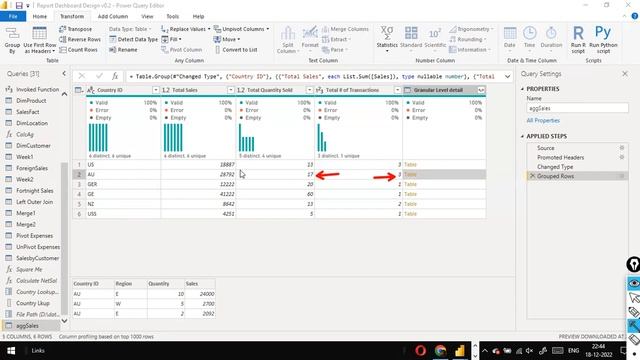
Task: Click the Windows Start button
Action: coord(11,351)
